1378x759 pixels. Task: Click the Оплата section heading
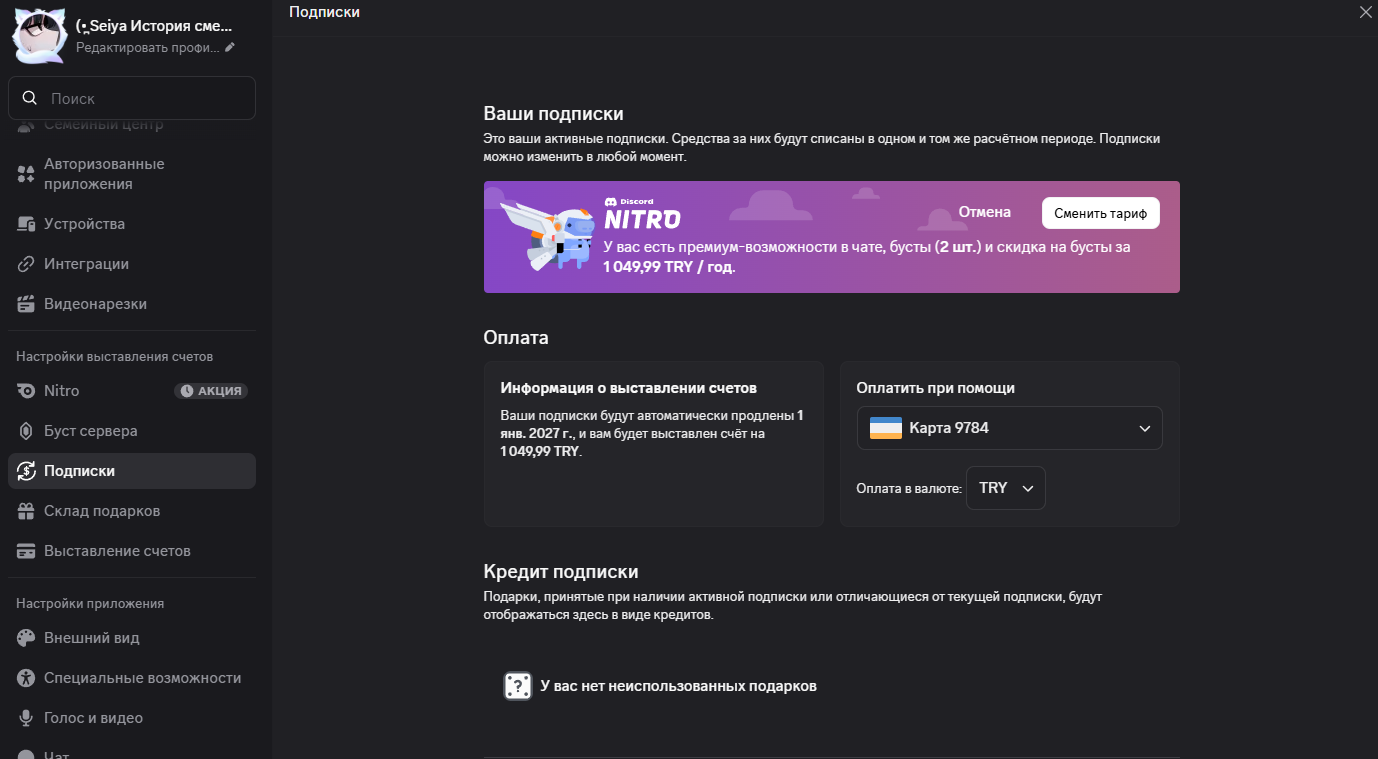[516, 338]
